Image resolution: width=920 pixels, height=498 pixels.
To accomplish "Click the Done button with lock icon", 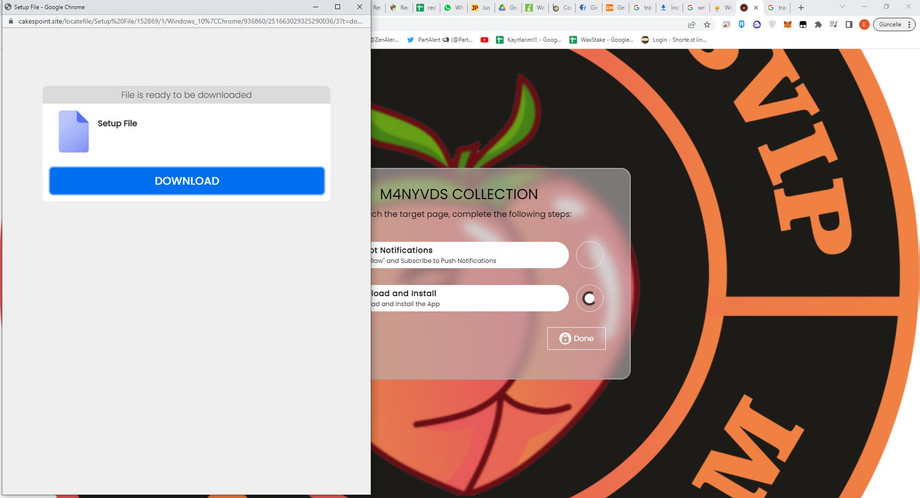I will coord(576,338).
